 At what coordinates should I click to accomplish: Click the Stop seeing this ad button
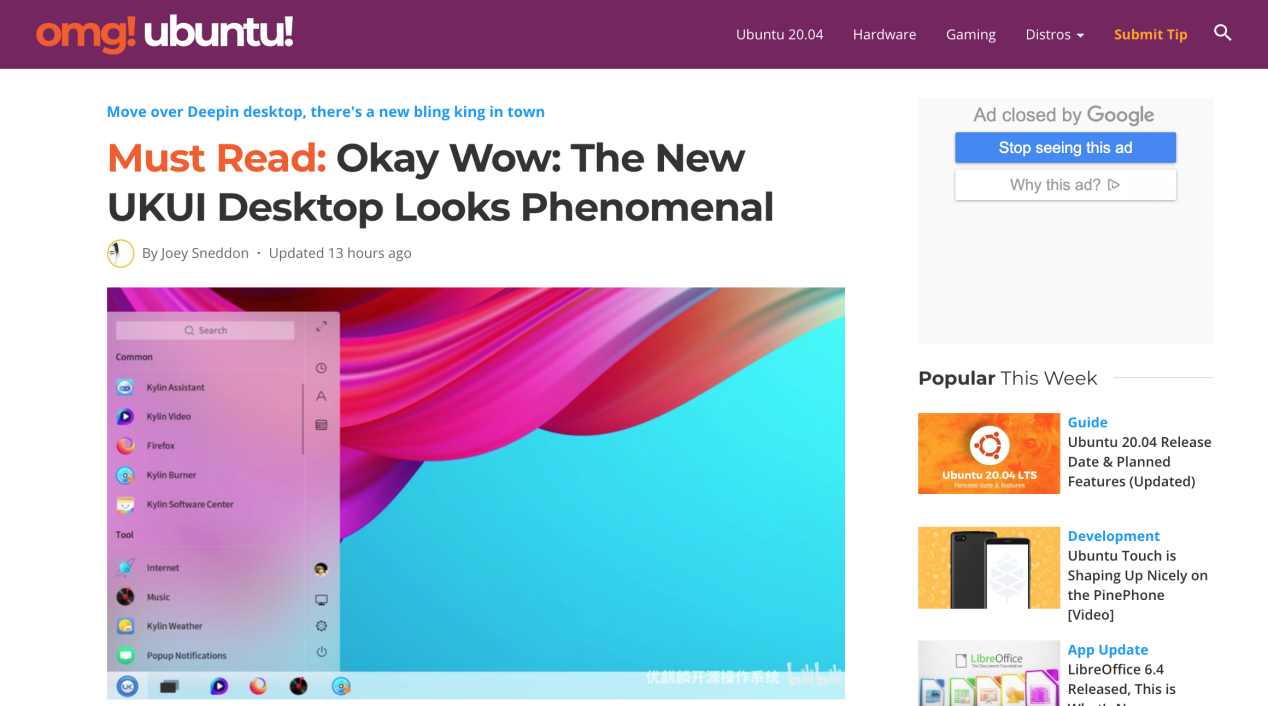1065,148
